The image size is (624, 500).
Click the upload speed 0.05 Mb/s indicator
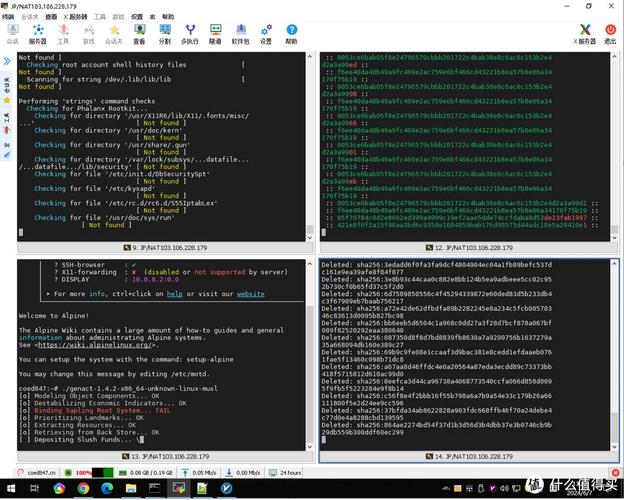(199, 473)
